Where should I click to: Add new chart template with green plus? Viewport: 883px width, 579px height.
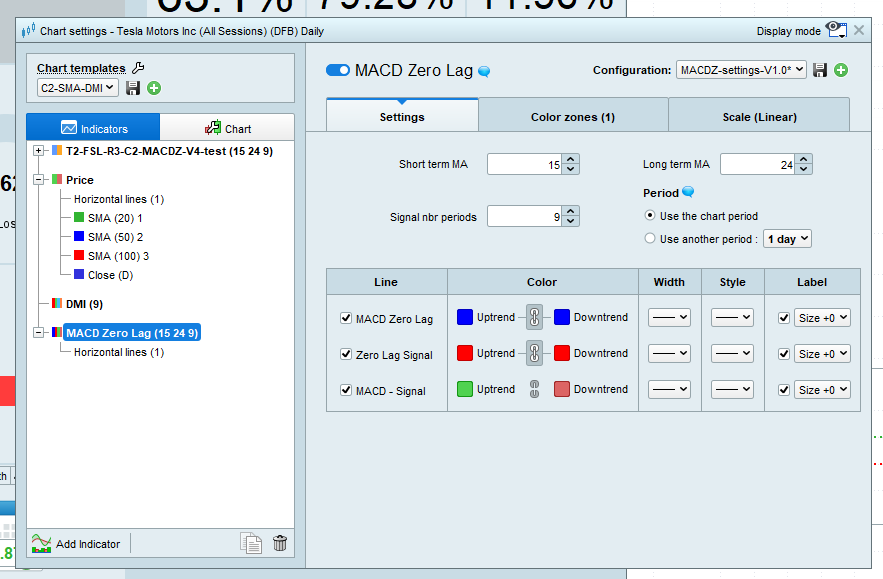point(154,88)
